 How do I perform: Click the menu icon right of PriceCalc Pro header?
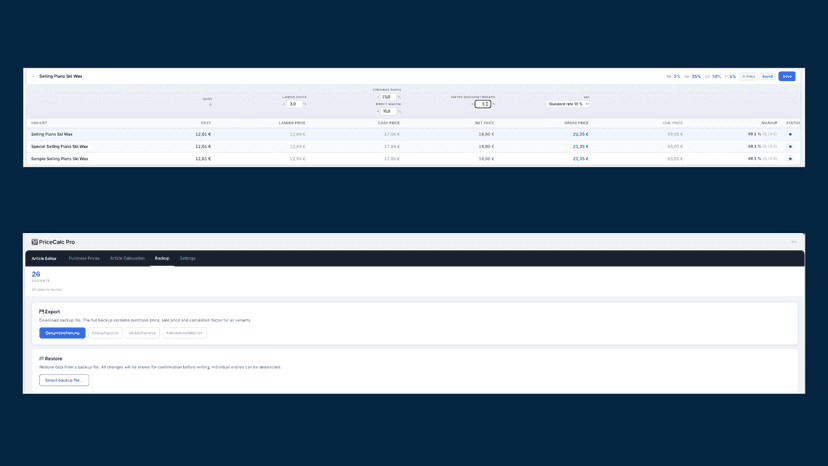[x=794, y=242]
